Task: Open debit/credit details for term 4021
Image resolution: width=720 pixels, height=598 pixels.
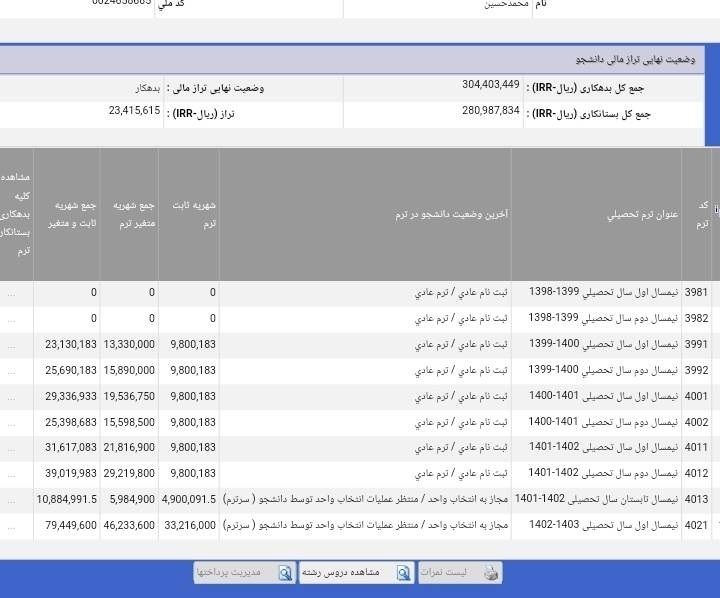Action: point(11,527)
